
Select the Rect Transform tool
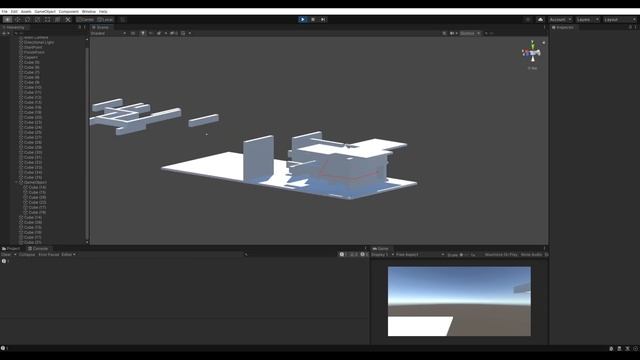click(x=47, y=20)
